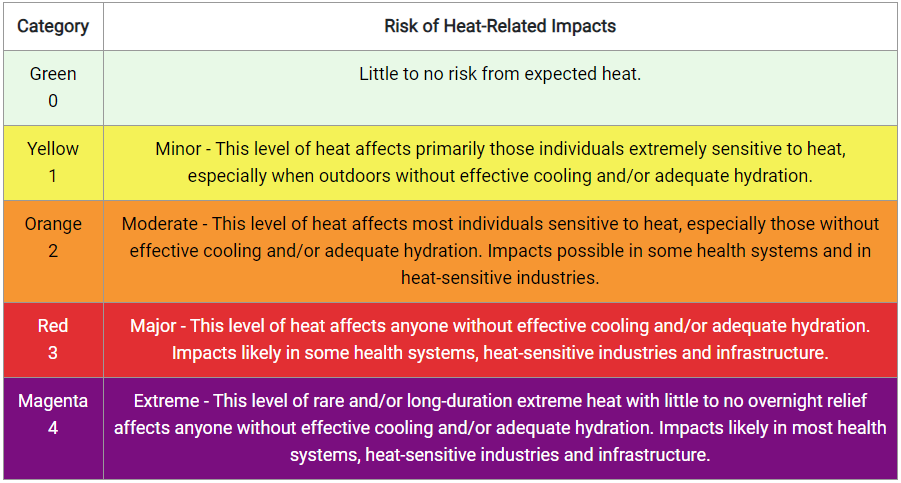
Task: Click the number 1 under Yellow
Action: pos(53,176)
